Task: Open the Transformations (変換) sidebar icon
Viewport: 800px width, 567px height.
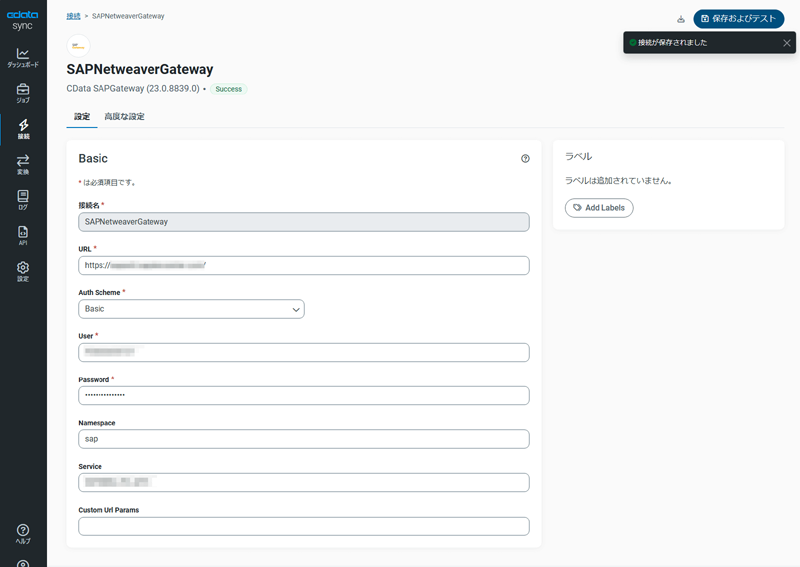Action: pos(23,164)
